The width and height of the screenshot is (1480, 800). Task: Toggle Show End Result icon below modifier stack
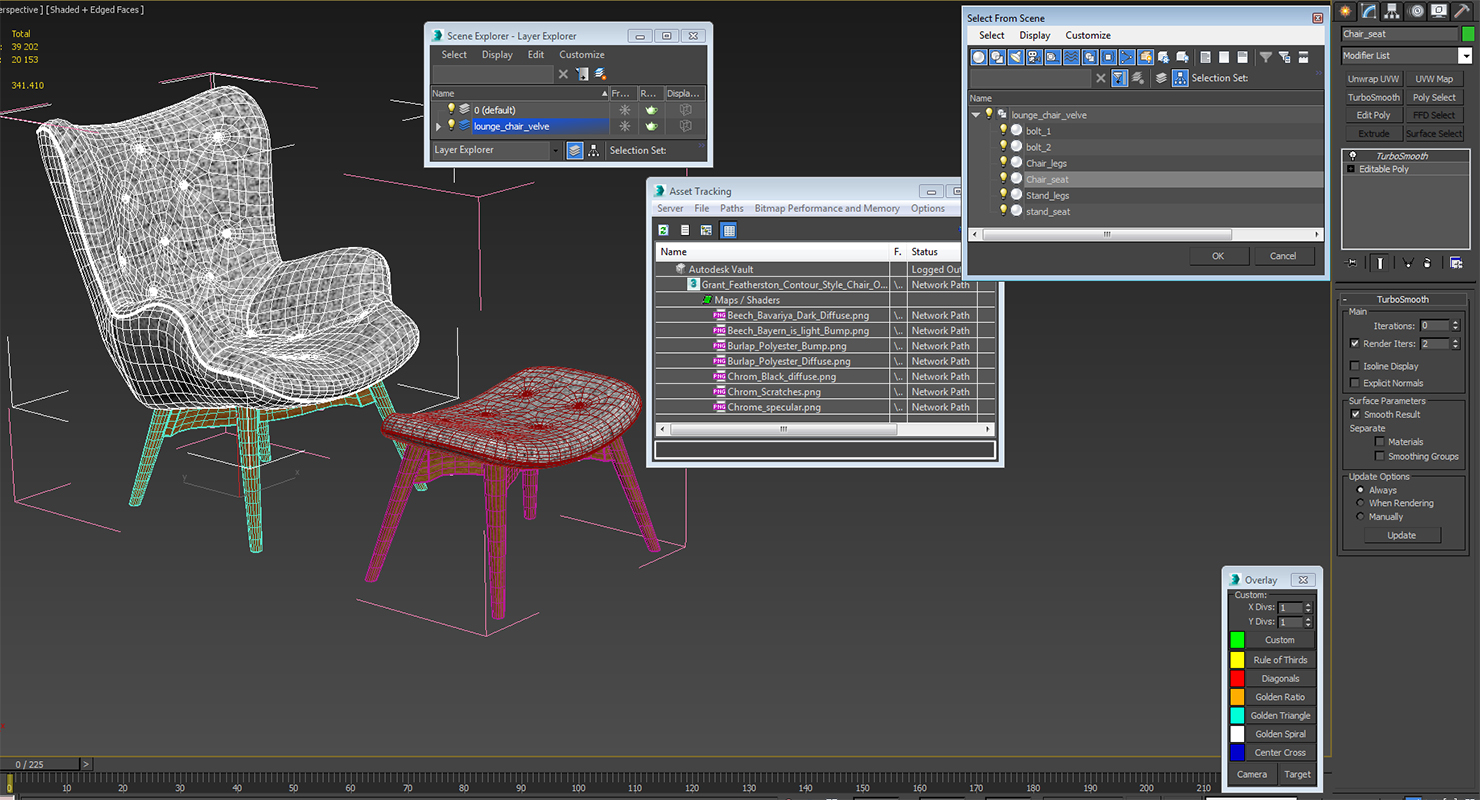(1380, 263)
